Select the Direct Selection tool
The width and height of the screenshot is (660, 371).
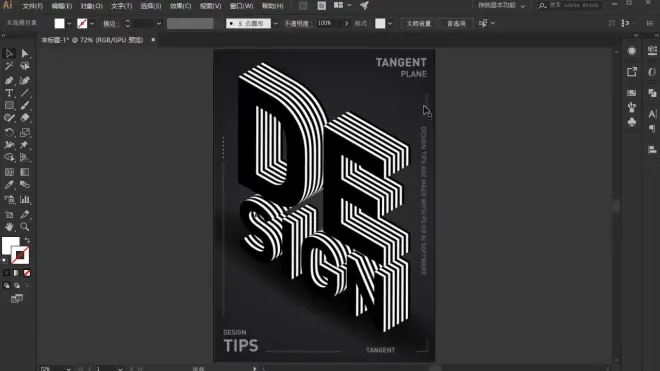point(25,53)
